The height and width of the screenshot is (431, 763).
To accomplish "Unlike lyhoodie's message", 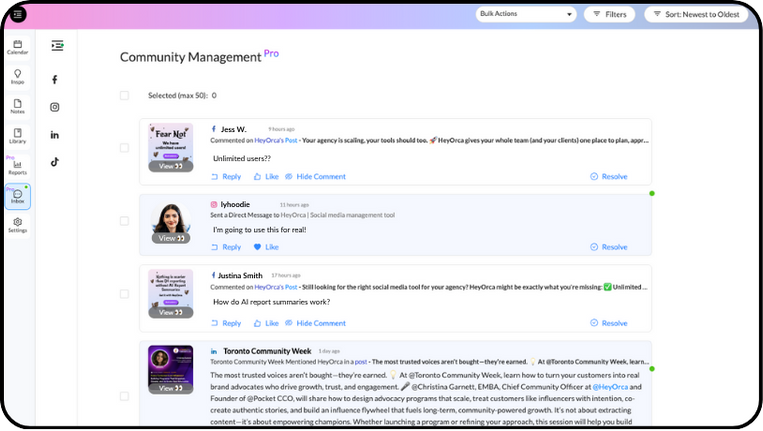I will (x=266, y=247).
